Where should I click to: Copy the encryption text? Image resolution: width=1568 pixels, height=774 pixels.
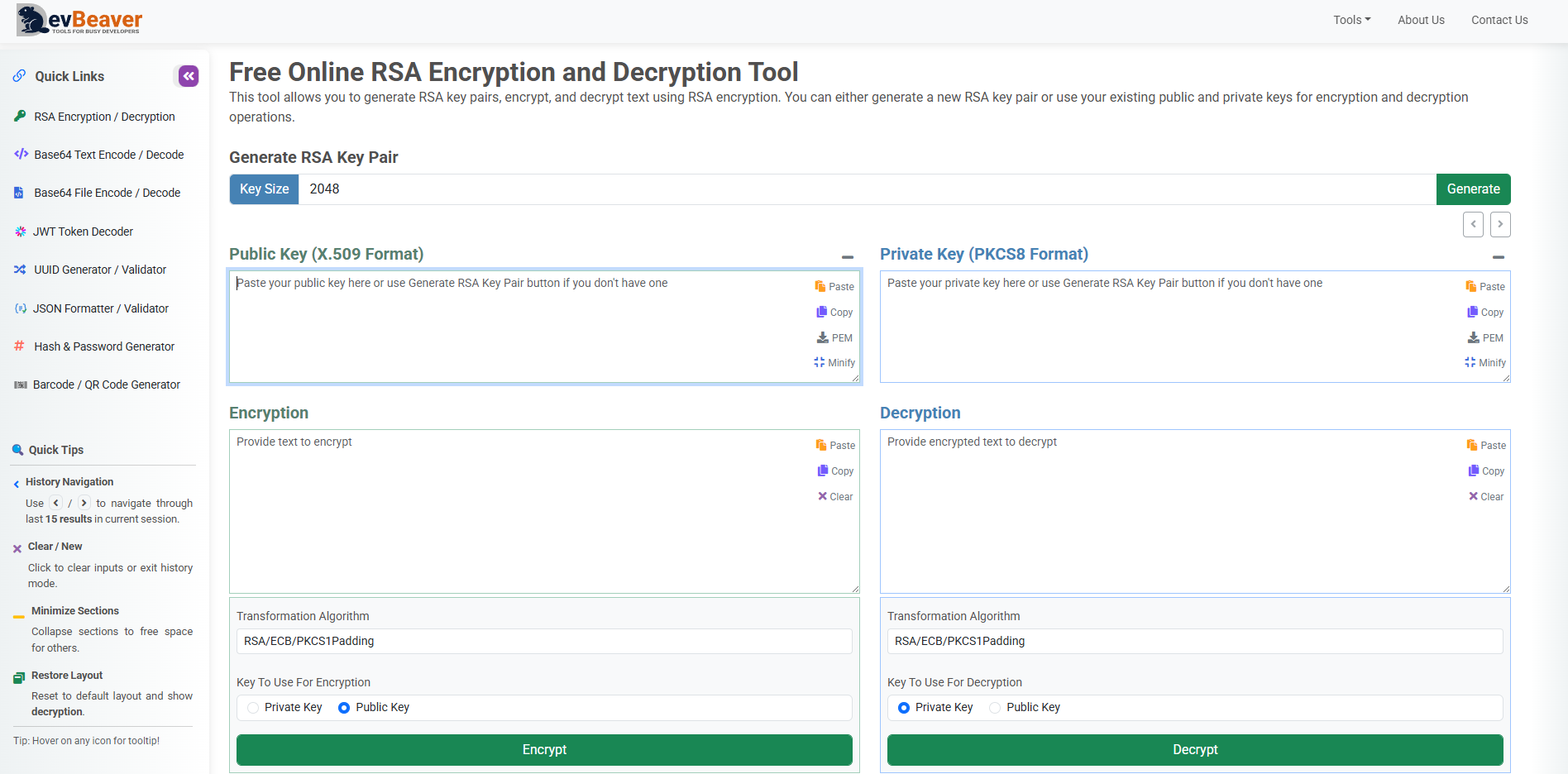pos(835,471)
